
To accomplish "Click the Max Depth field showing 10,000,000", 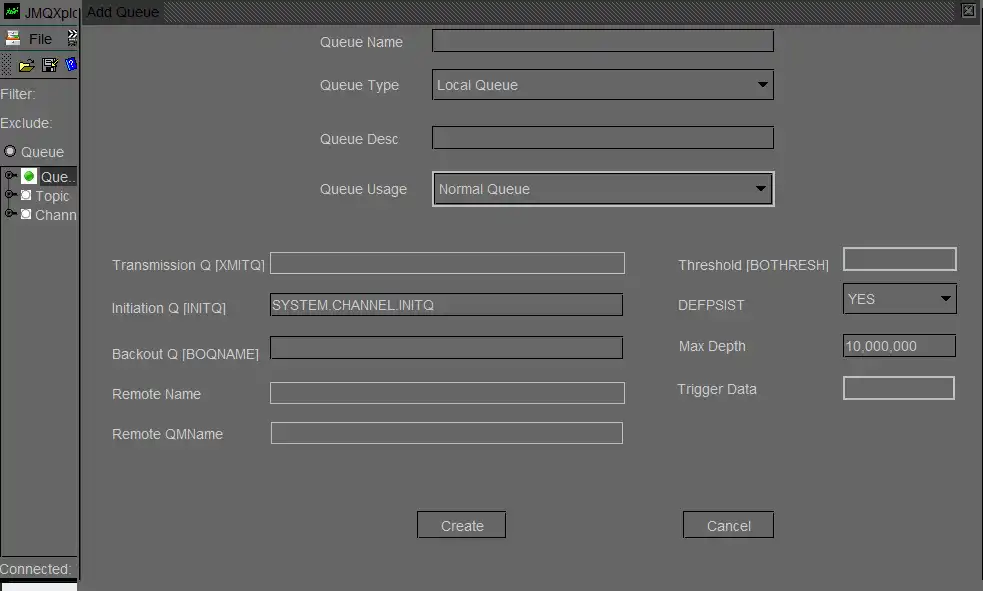I will 900,345.
